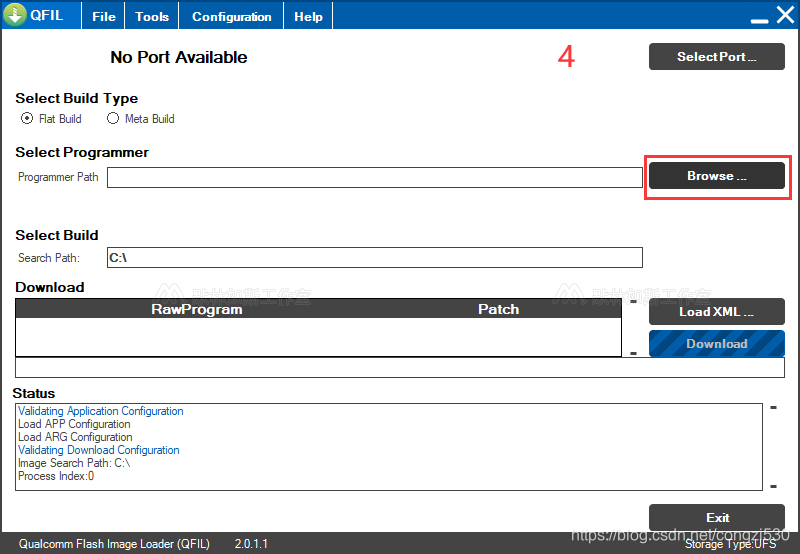The width and height of the screenshot is (800, 554).
Task: Click the 'No Port Available' label
Action: [179, 57]
